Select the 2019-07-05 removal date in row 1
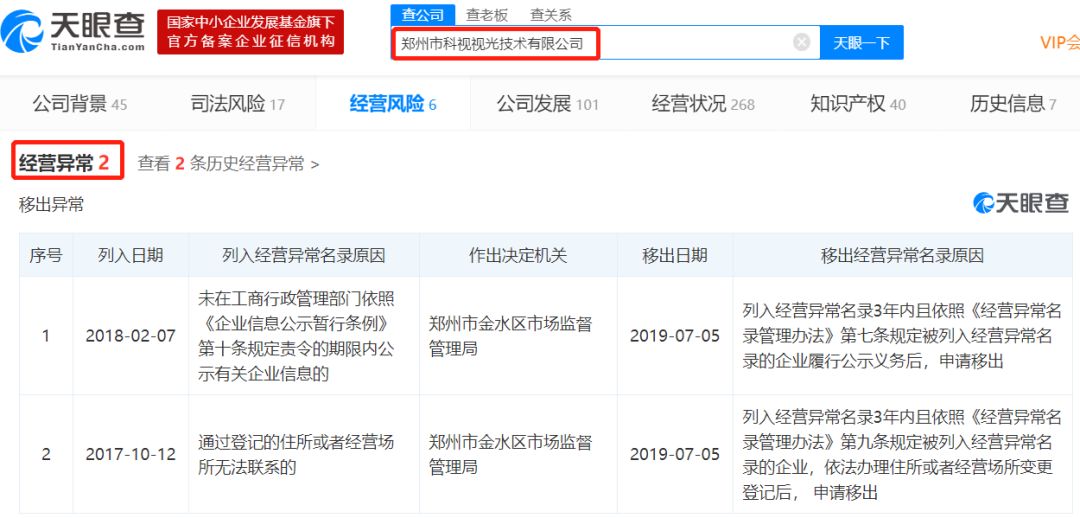The image size is (1080, 518). coord(675,336)
